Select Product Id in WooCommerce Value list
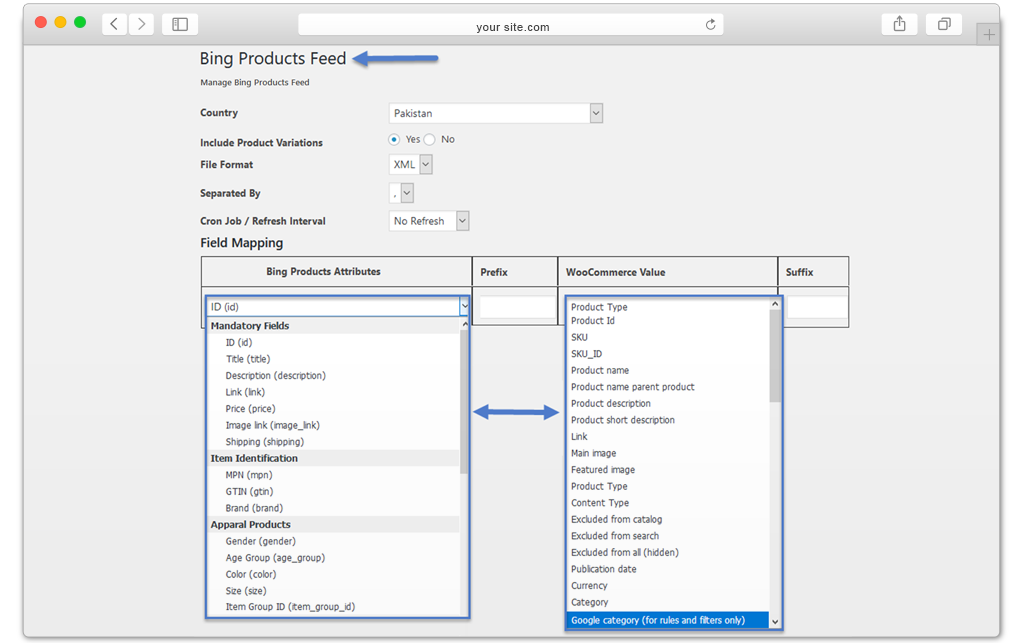1024x643 pixels. coord(592,321)
